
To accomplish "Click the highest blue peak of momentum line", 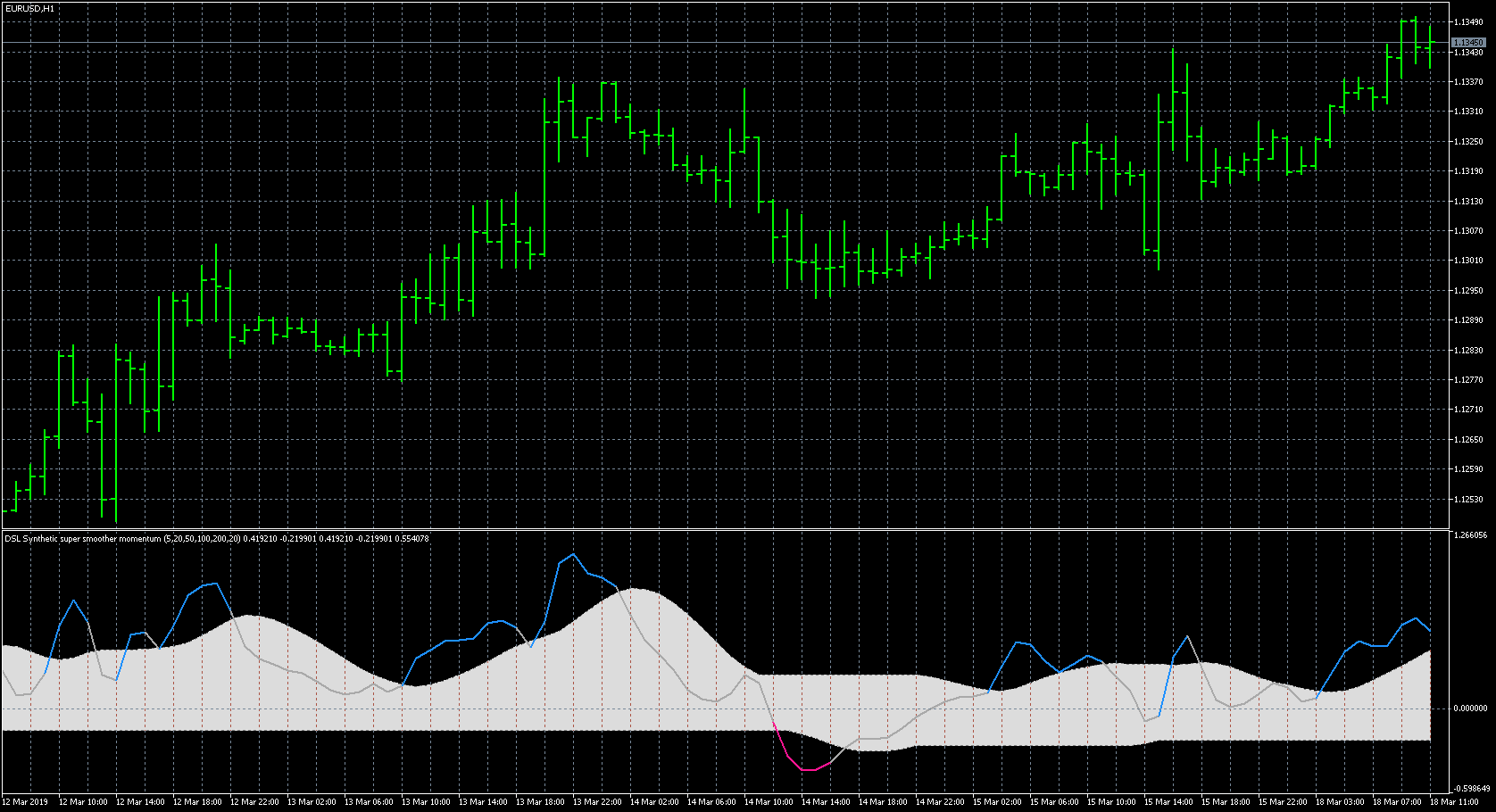I will 572,555.
